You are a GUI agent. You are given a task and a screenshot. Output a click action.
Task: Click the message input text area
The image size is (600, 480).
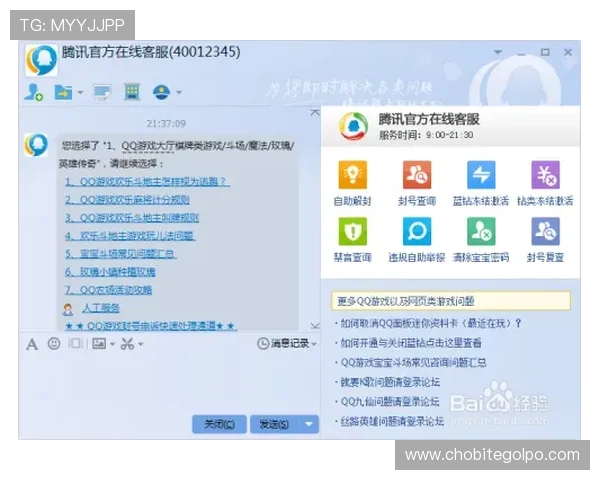pyautogui.click(x=170, y=383)
